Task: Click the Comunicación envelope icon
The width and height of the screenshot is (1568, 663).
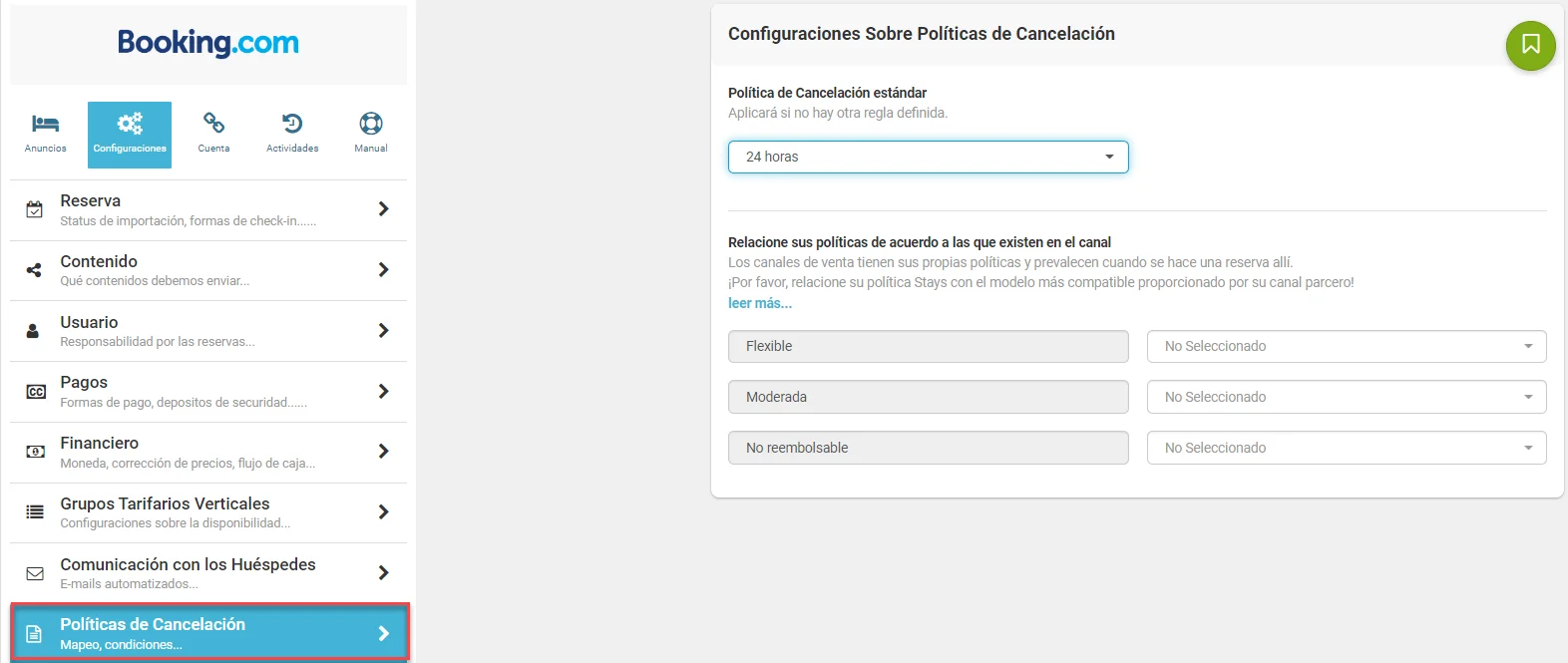Action: (35, 573)
